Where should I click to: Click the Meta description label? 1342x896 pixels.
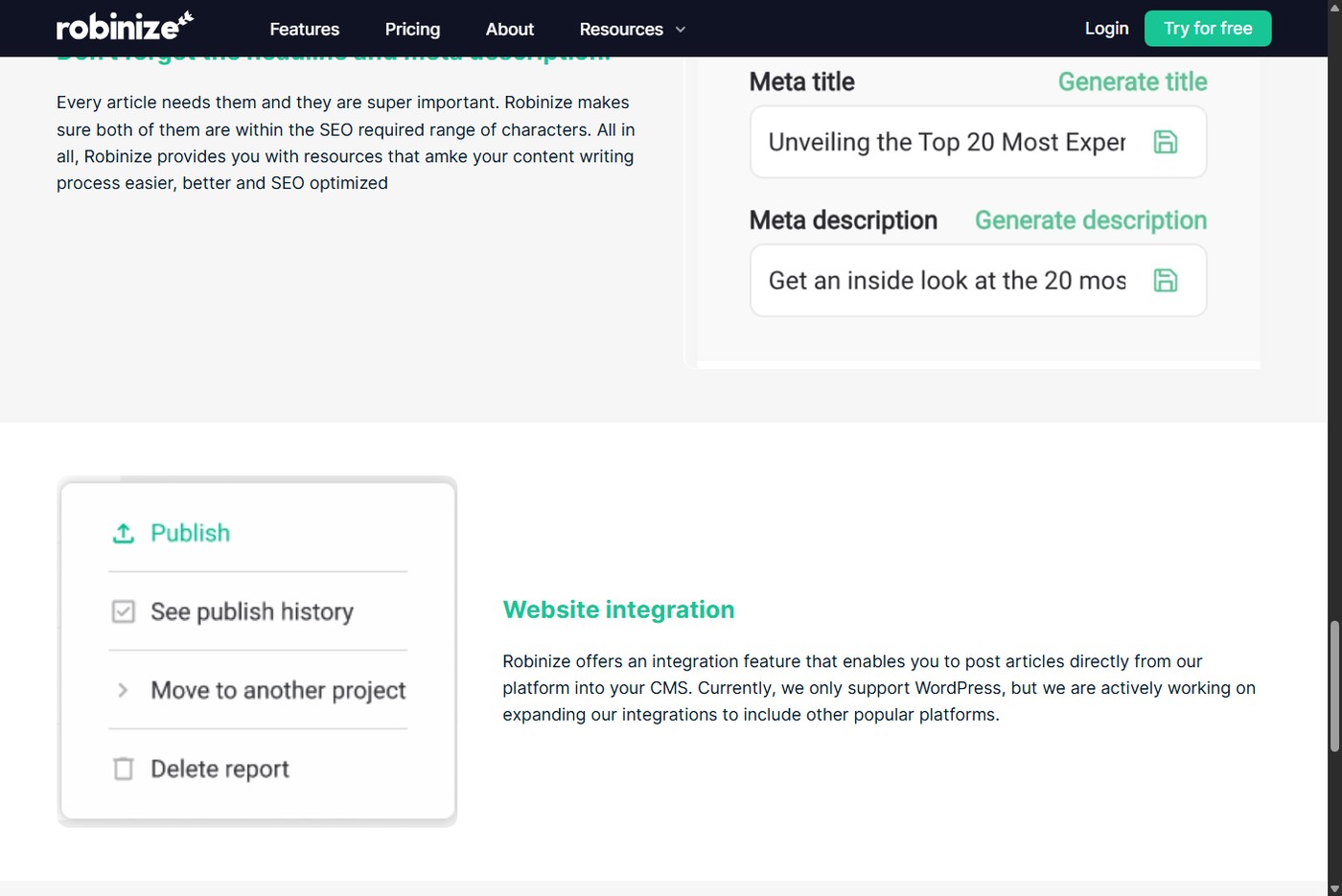pos(844,220)
